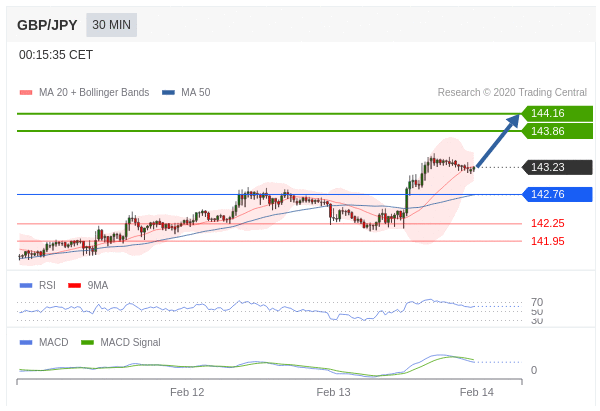Click the 141.95 red support level

(547, 241)
